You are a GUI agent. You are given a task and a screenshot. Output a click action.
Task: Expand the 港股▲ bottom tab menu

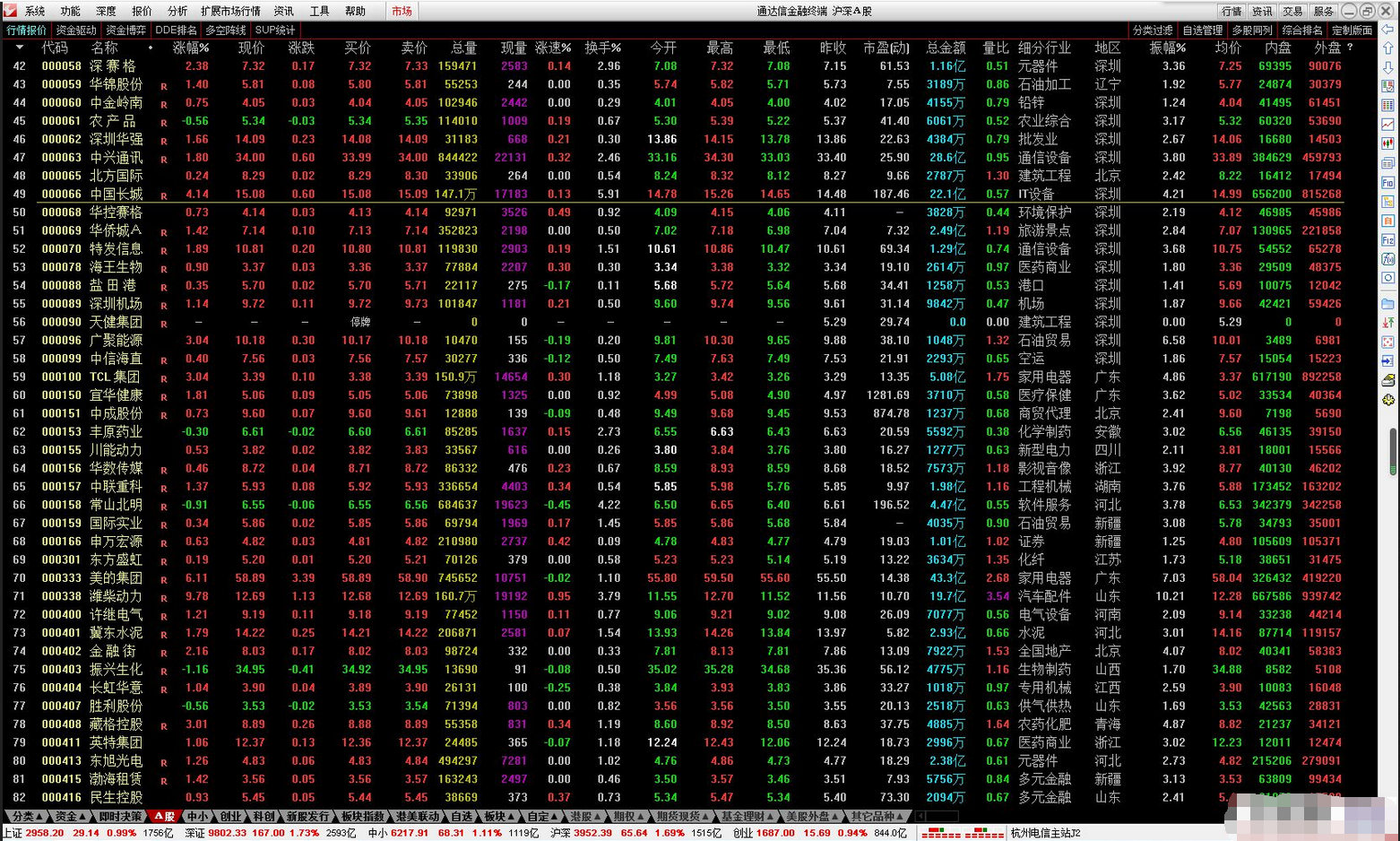[585, 816]
